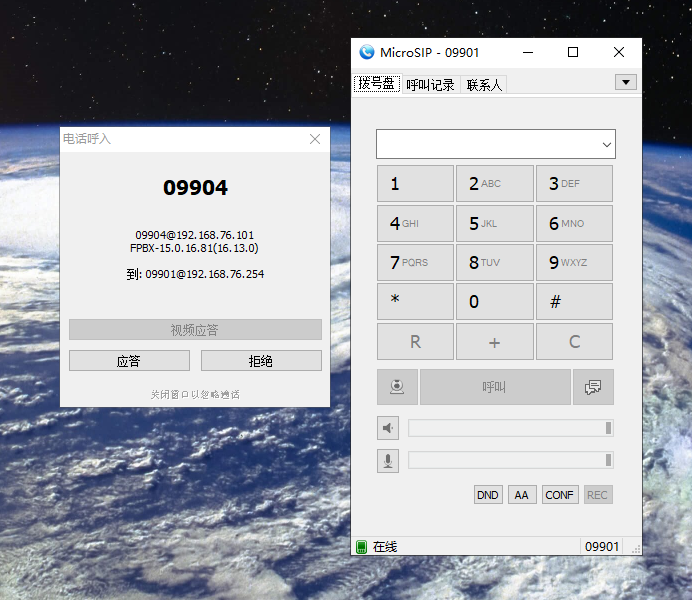
Task: Dial digit 3 DEF on keypad
Action: (574, 184)
